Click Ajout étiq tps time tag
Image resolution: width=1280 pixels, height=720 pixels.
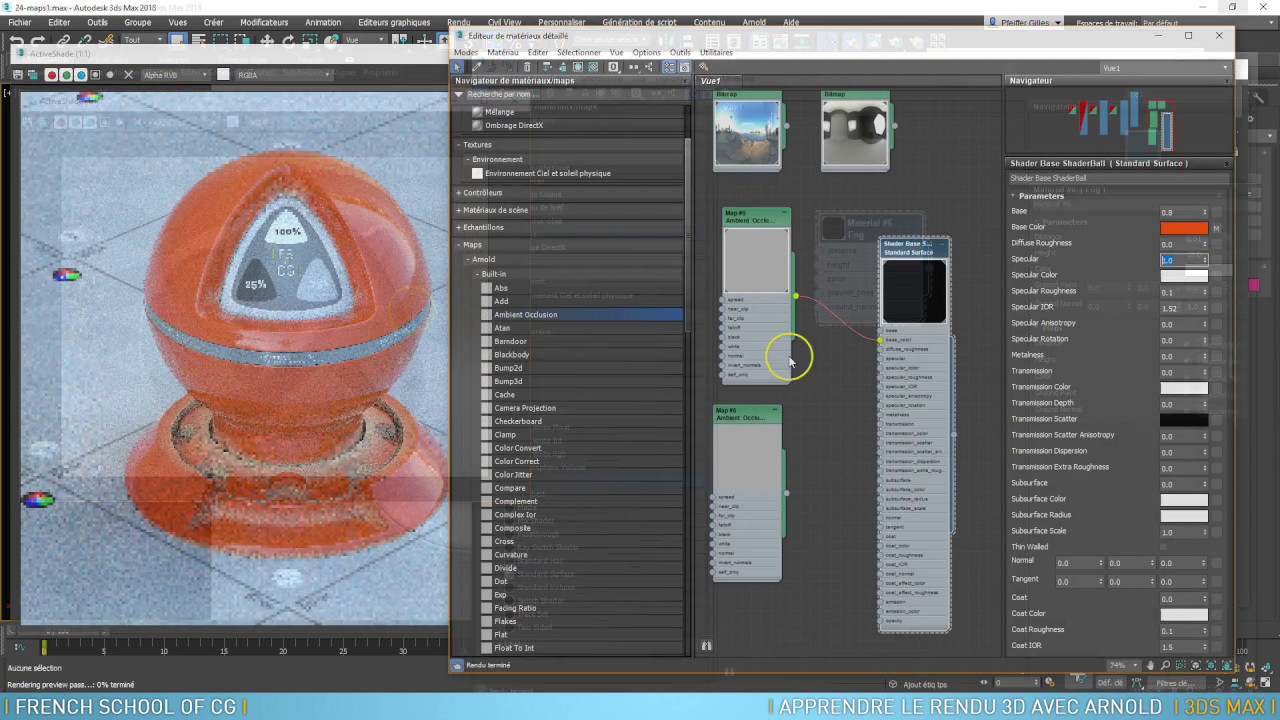[925, 685]
